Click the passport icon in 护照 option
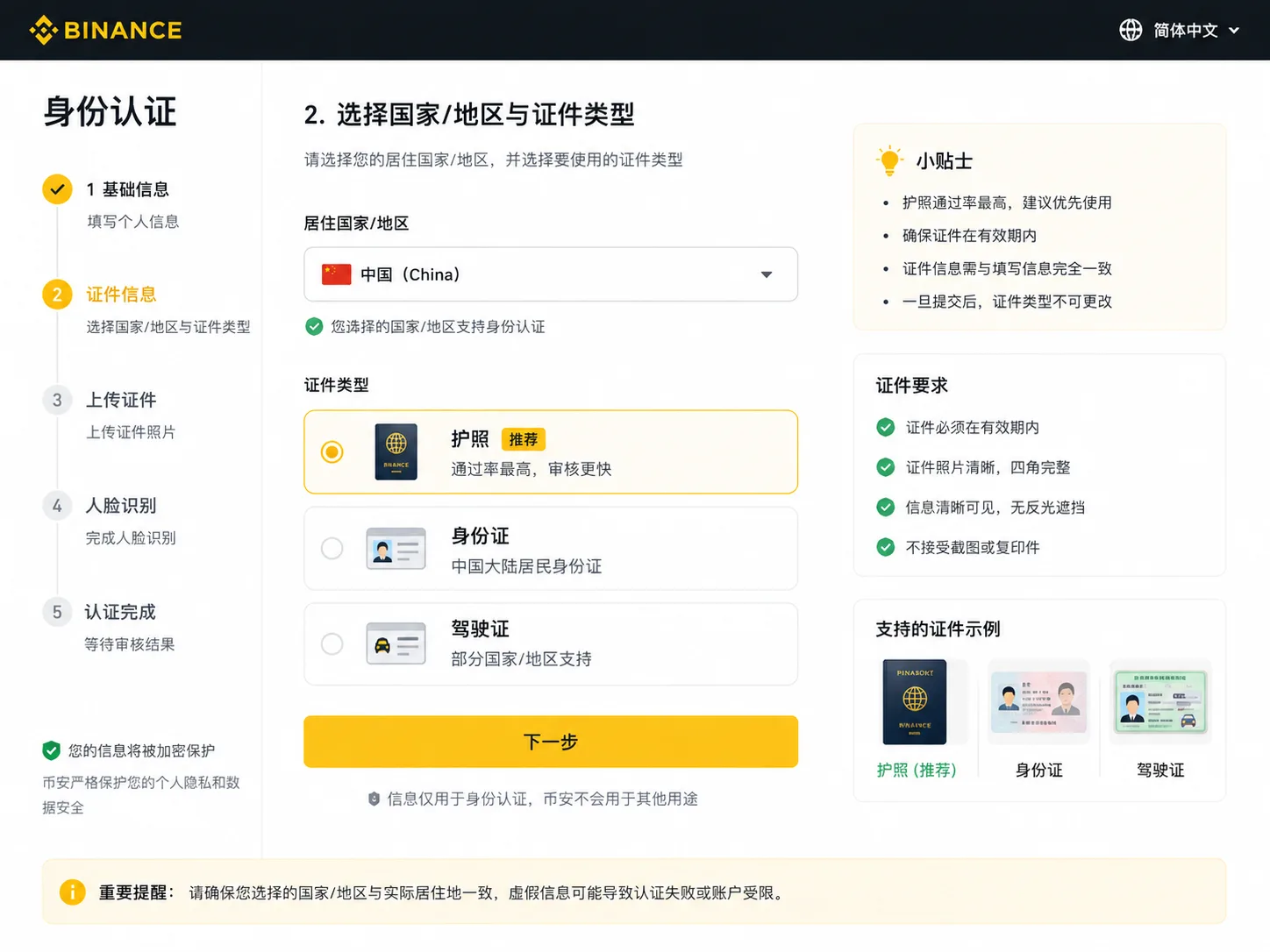 [x=396, y=451]
